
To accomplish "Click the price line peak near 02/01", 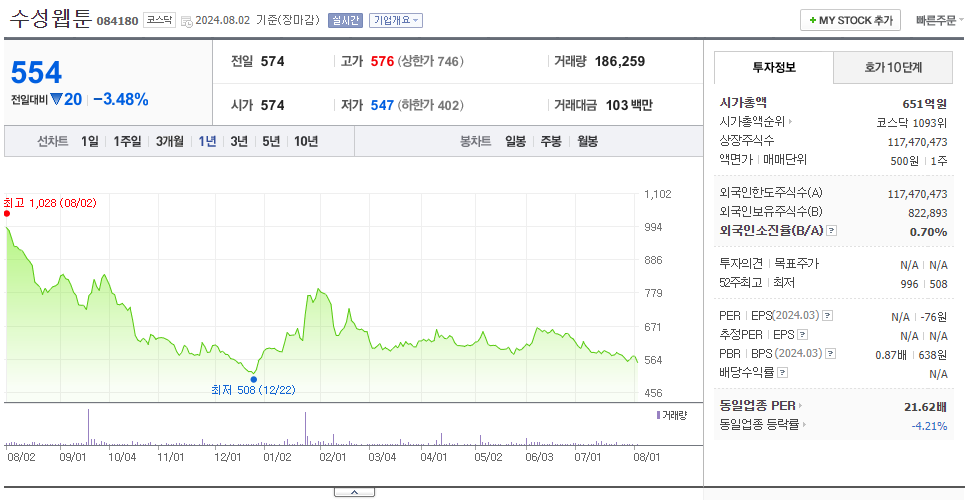I will [x=319, y=289].
